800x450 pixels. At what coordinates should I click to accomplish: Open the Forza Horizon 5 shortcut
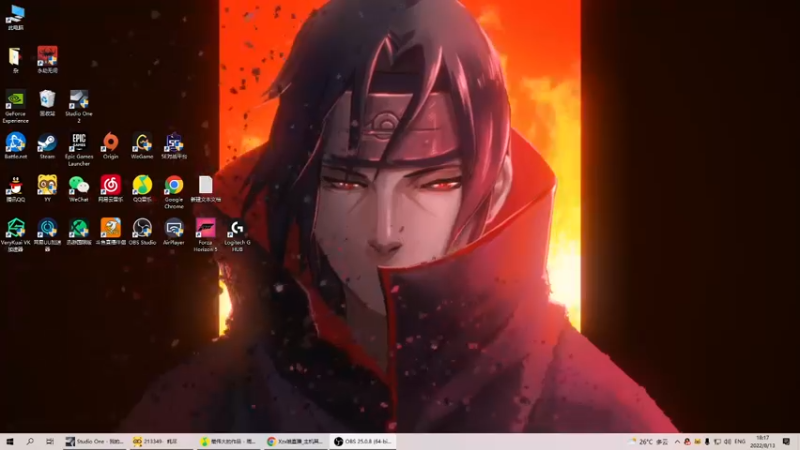[205, 235]
